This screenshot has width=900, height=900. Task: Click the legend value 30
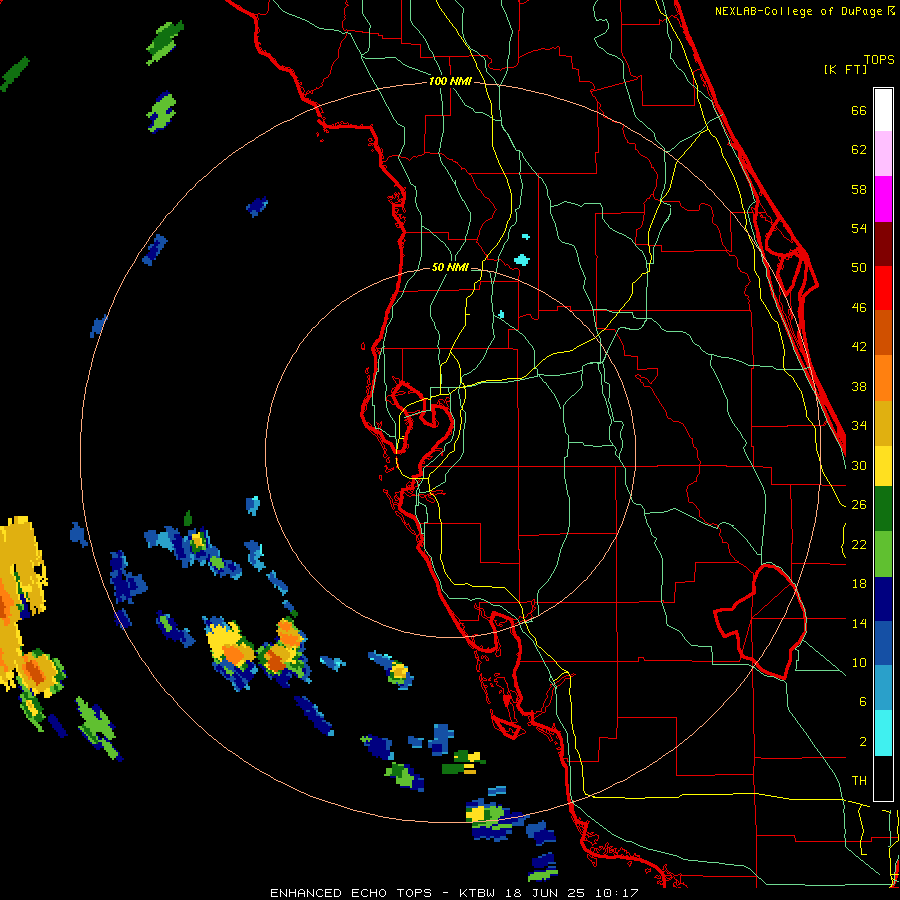(x=859, y=465)
